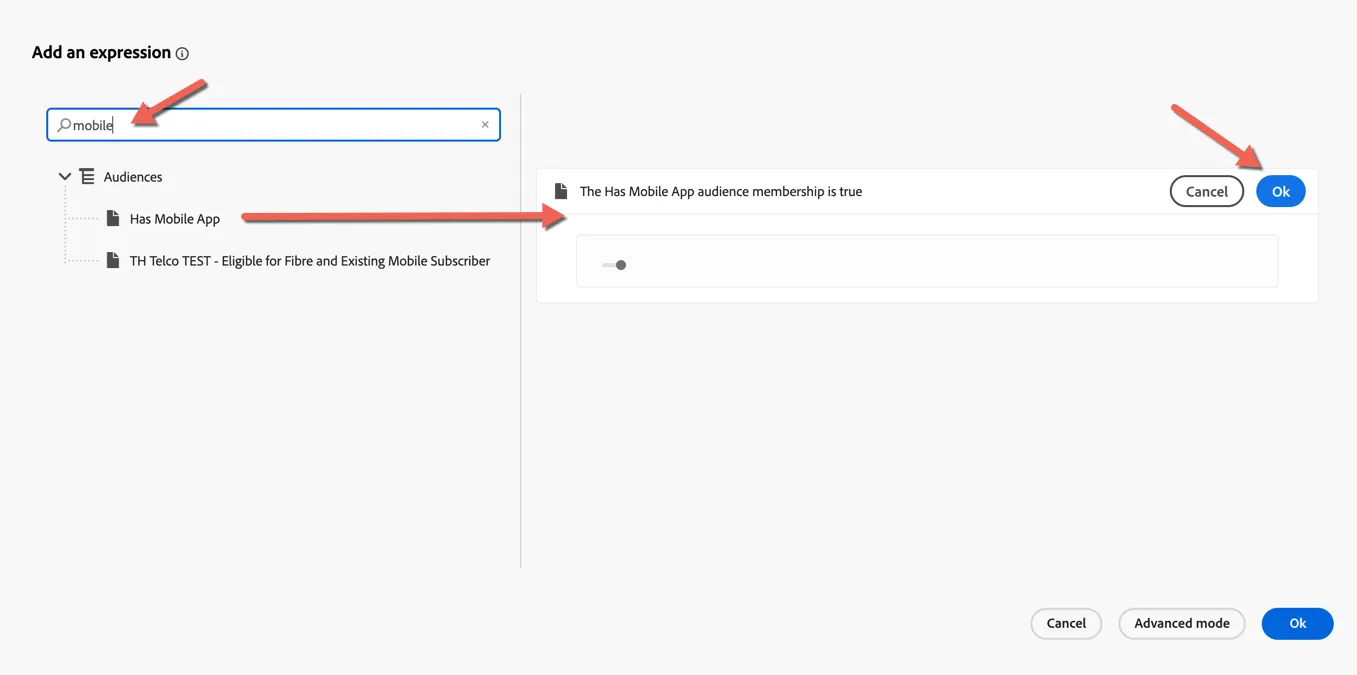Click the magnifier icon in the search box

coord(64,125)
